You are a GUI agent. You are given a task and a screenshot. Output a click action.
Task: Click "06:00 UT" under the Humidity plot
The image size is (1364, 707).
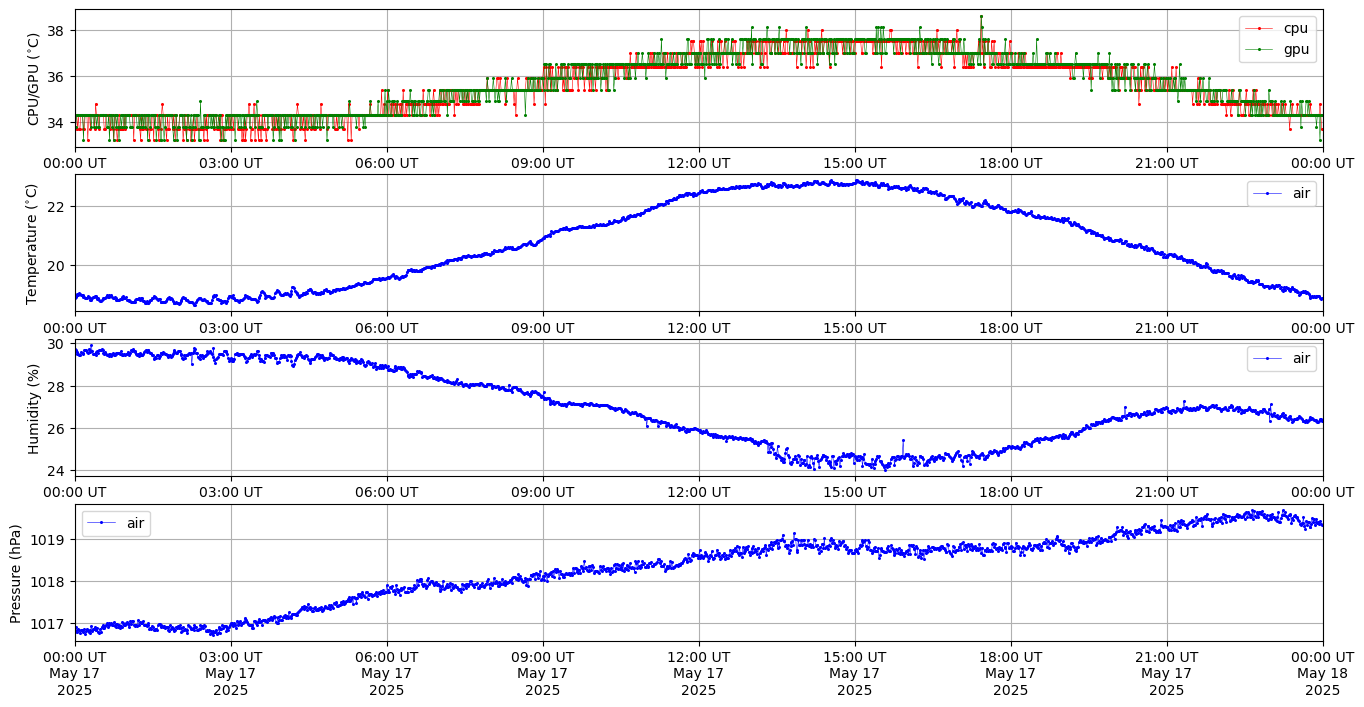(387, 492)
